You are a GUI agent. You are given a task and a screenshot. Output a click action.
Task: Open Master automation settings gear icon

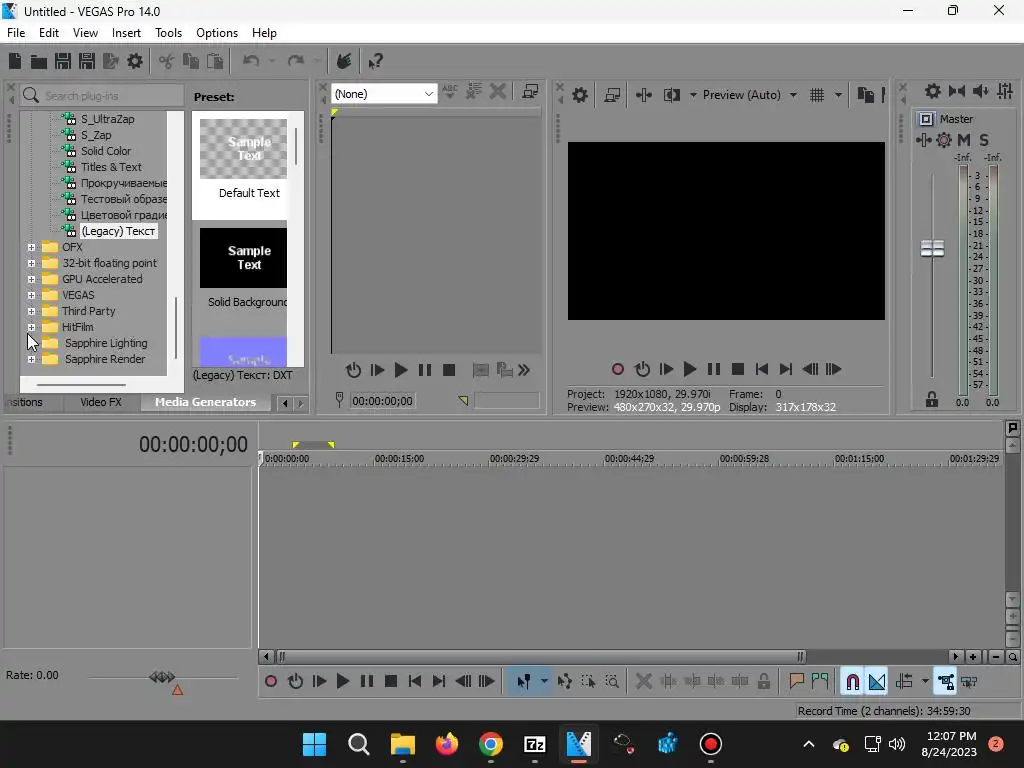(944, 140)
